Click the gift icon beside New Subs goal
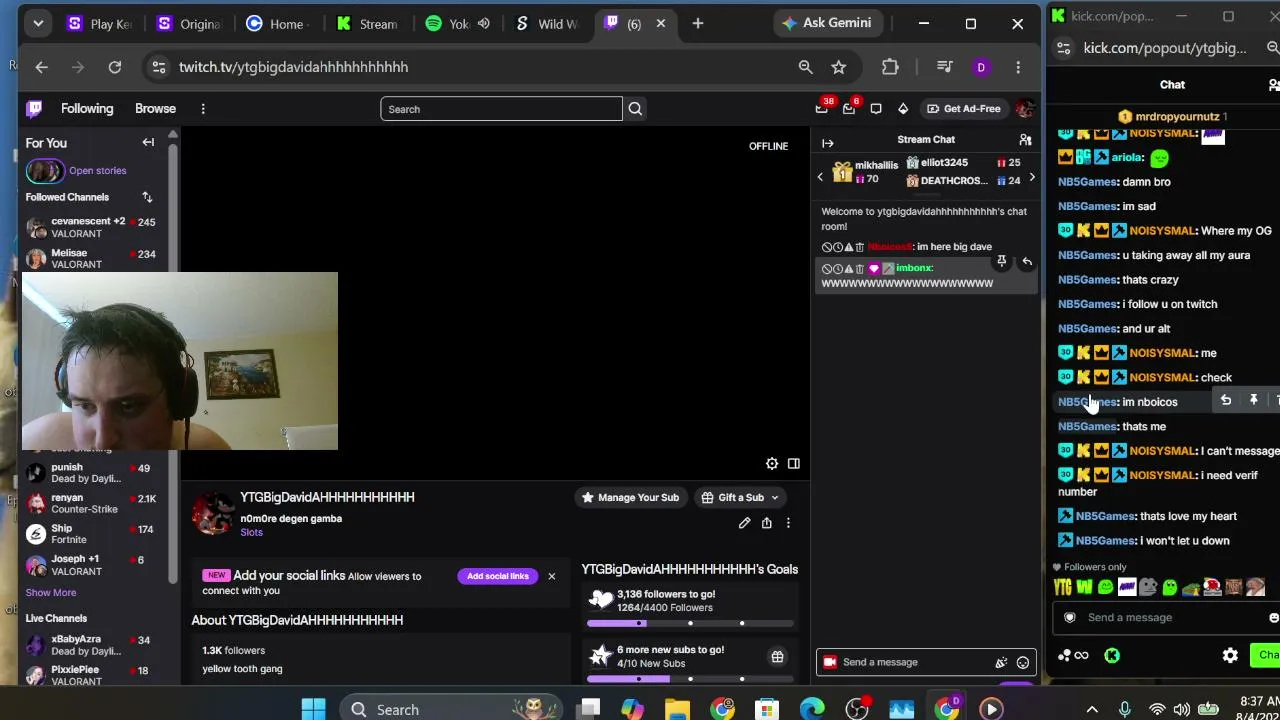Image resolution: width=1280 pixels, height=720 pixels. pyautogui.click(x=777, y=657)
